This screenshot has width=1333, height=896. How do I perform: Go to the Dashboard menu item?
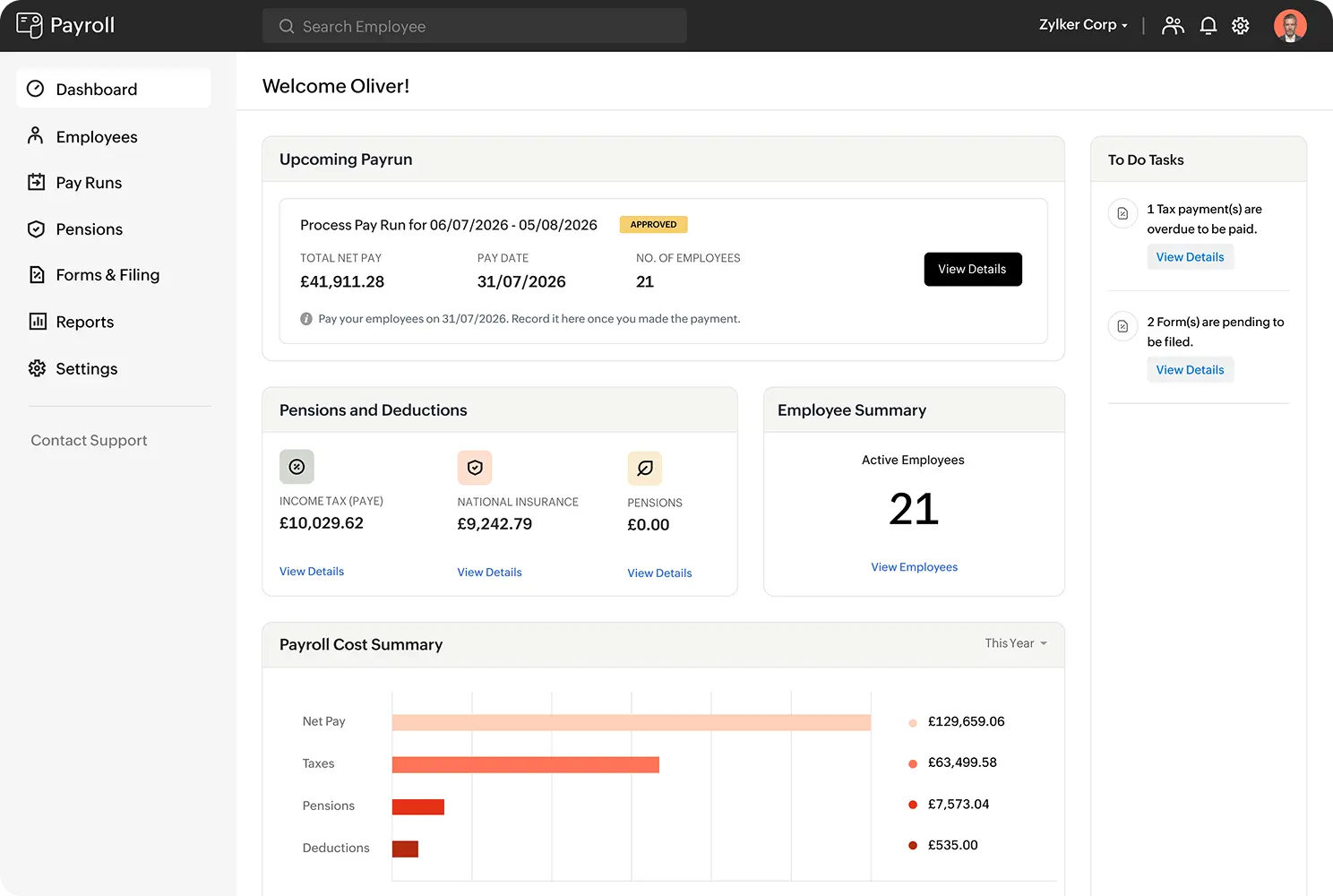pos(114,89)
